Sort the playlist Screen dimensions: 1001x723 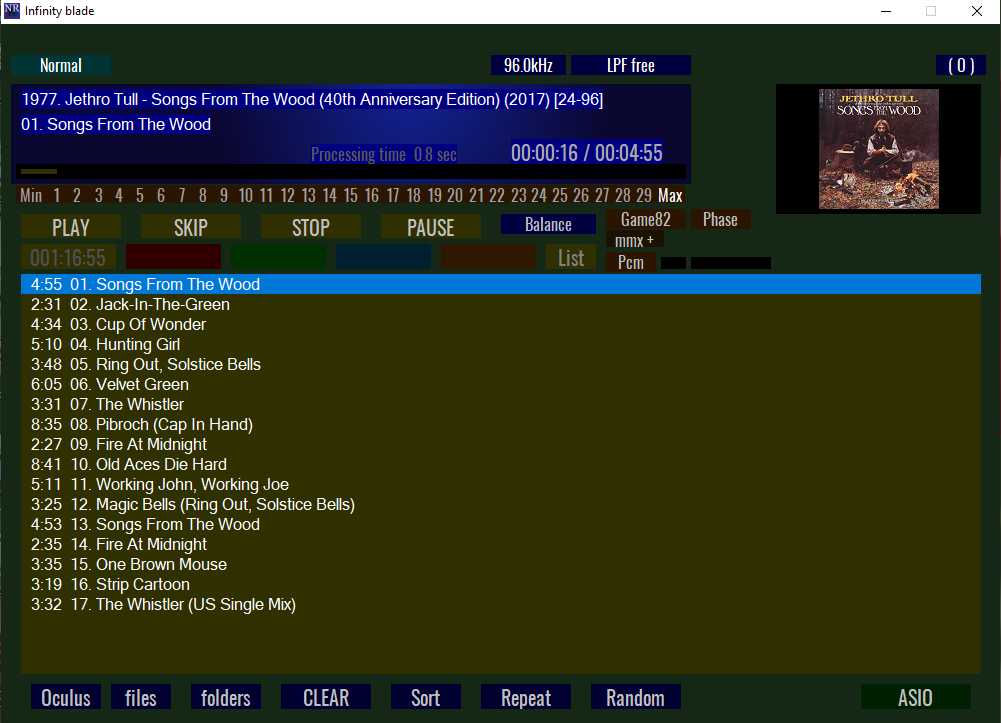(x=425, y=697)
